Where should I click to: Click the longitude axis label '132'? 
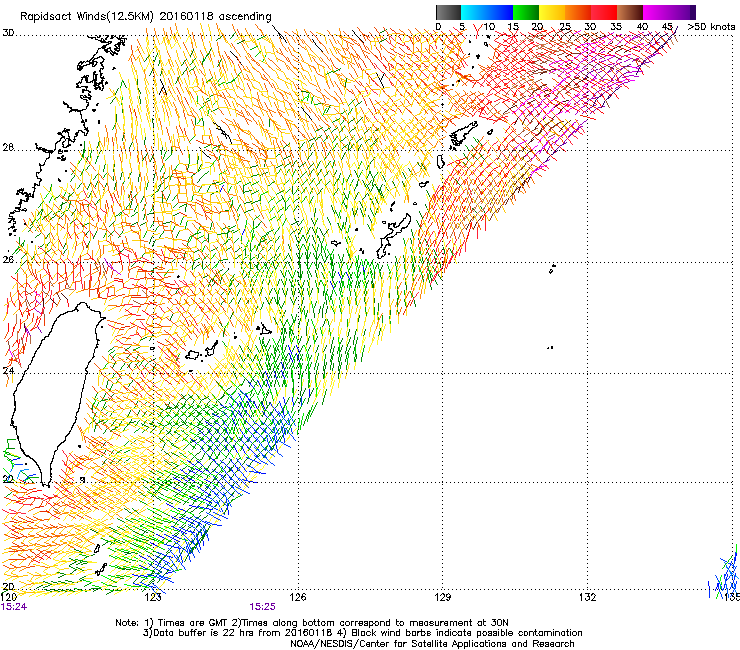point(588,597)
